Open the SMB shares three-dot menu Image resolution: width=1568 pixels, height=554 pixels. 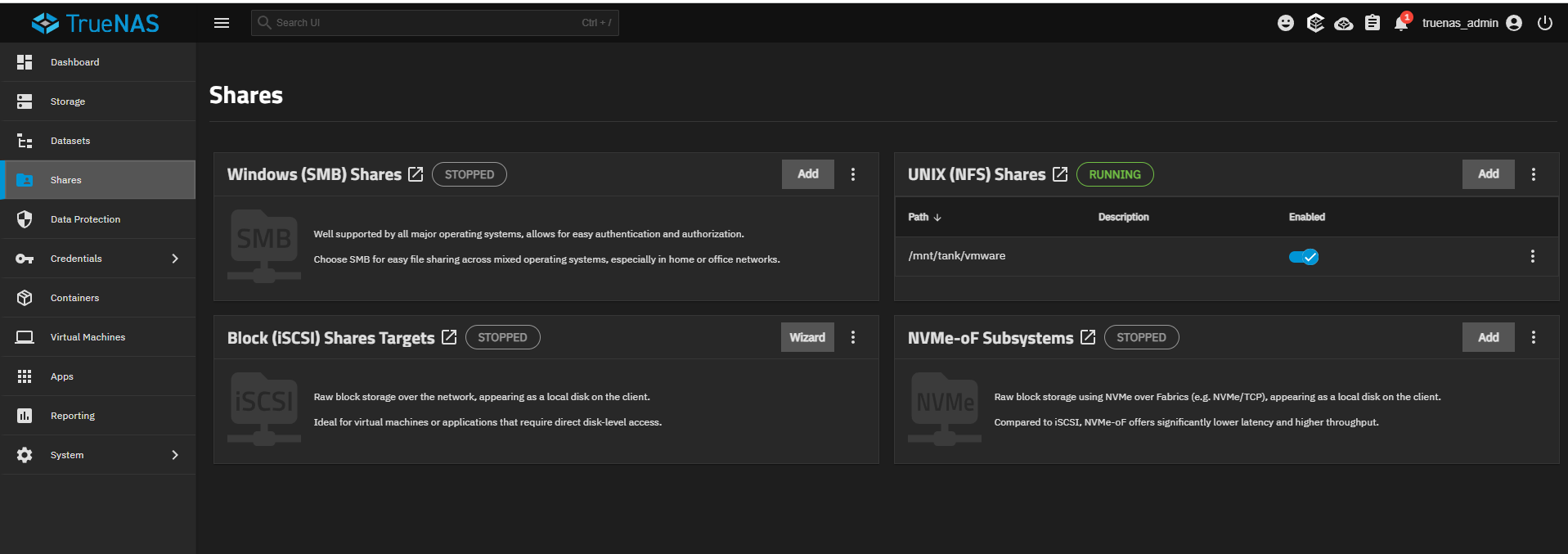(x=853, y=174)
